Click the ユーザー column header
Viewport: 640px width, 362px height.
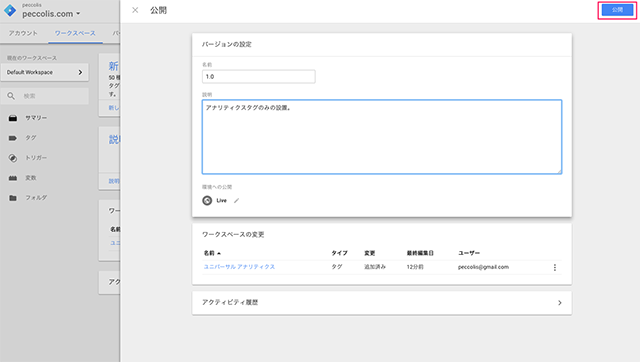tap(469, 253)
